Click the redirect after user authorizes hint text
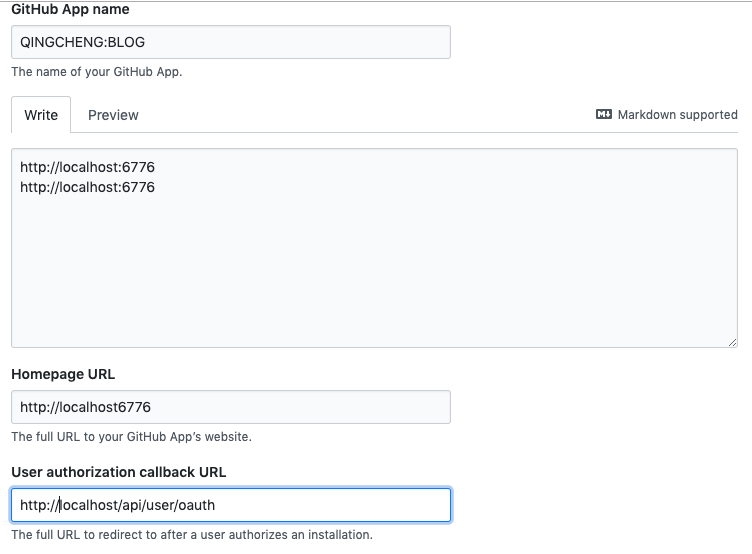The image size is (752, 554). [x=191, y=535]
